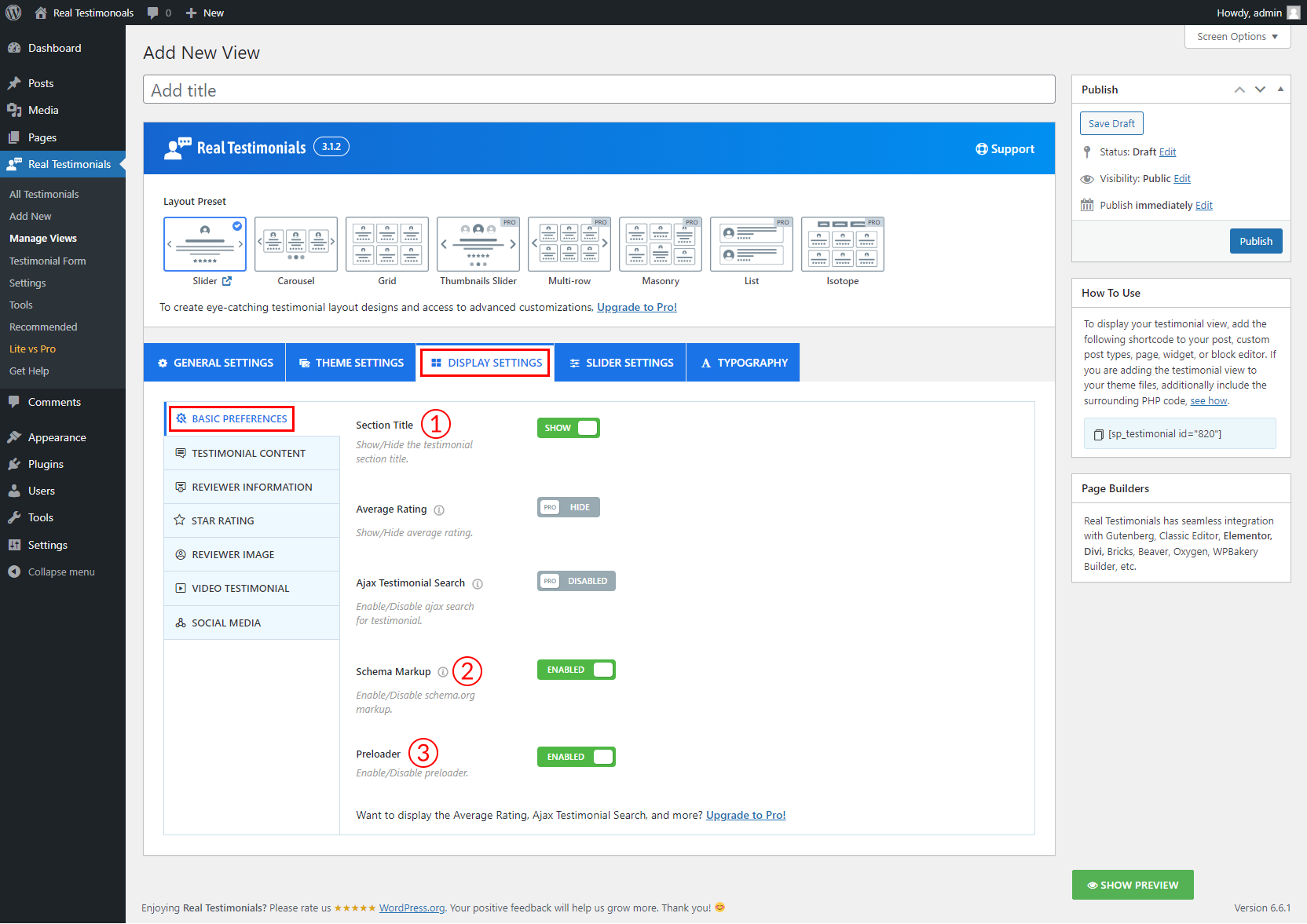Click the Appearance brush icon in sidebar
Screen dimensions: 1307x924
click(14, 437)
